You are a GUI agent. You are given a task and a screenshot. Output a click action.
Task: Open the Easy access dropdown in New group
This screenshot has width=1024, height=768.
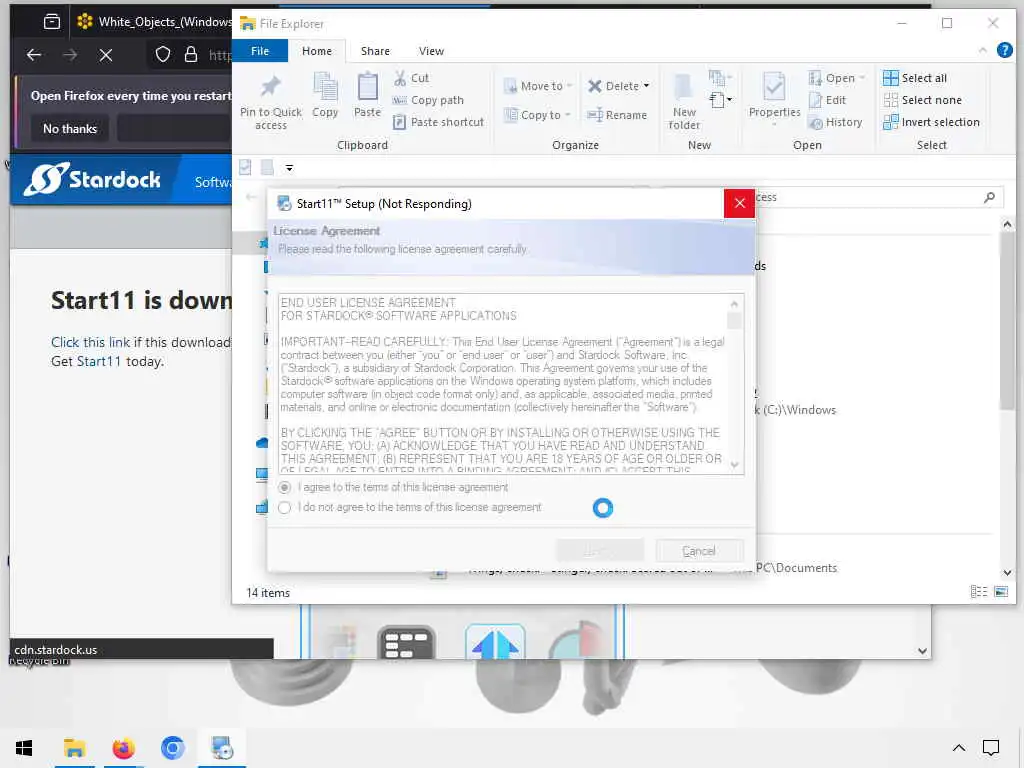720,100
